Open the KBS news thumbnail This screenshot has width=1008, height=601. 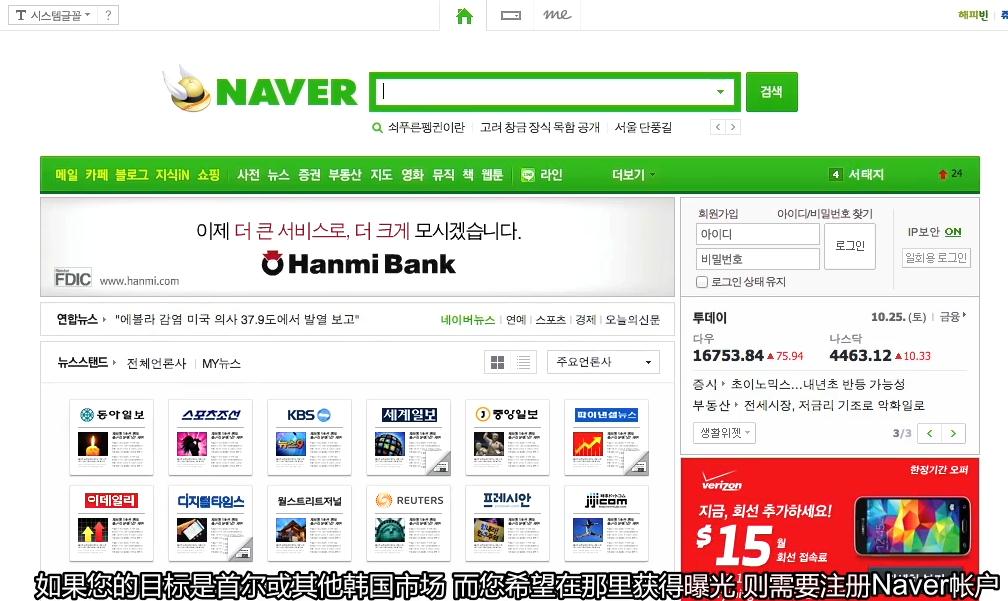[309, 437]
